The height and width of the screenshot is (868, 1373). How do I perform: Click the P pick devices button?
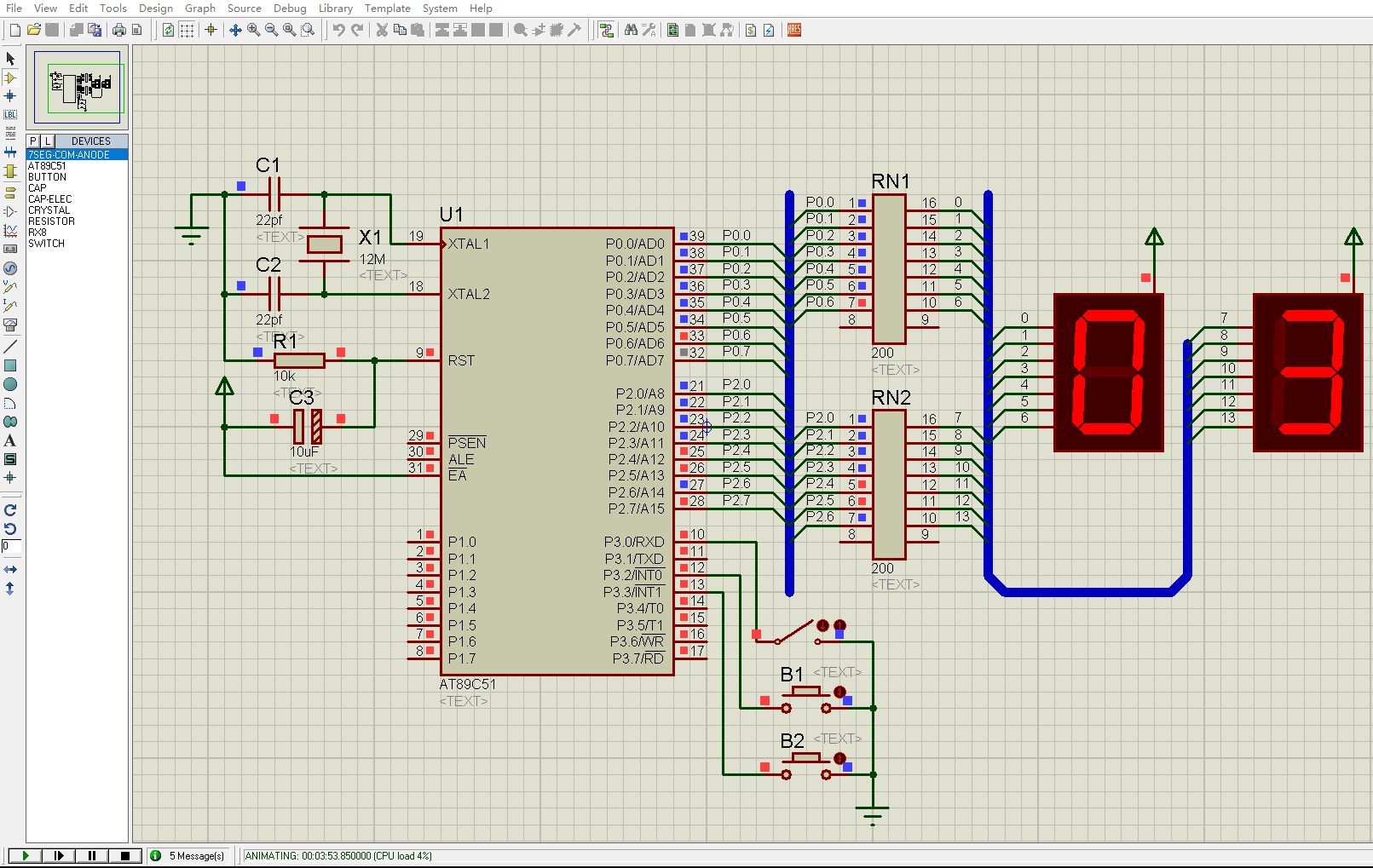coord(33,141)
